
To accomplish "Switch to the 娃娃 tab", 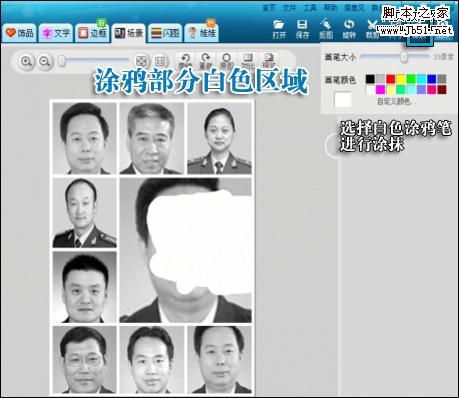I will click(202, 33).
